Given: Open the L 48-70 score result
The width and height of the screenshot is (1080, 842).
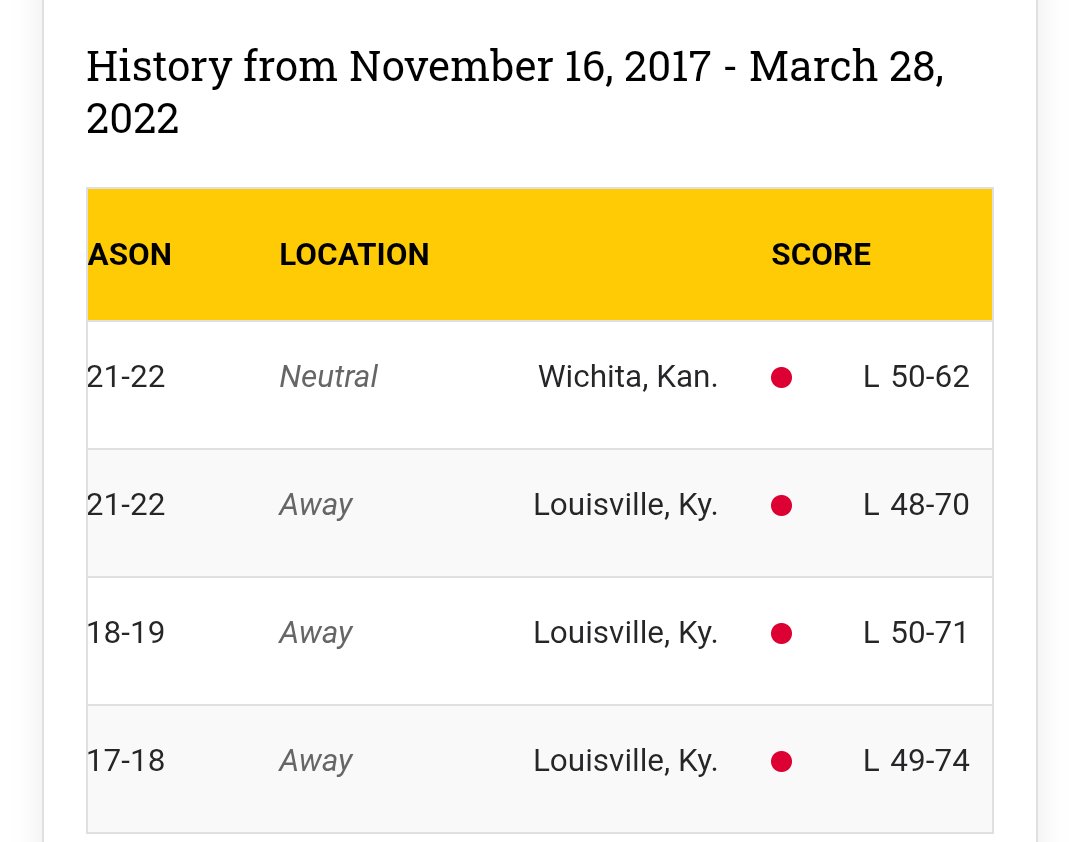Looking at the screenshot, I should (x=916, y=505).
